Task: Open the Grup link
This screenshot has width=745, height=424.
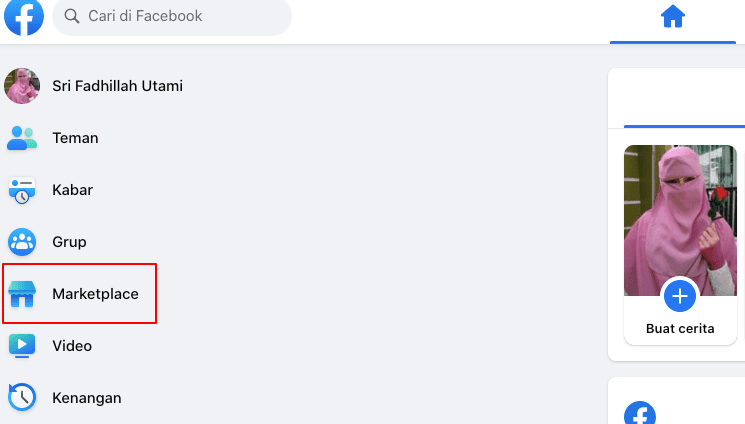Action: click(x=69, y=242)
